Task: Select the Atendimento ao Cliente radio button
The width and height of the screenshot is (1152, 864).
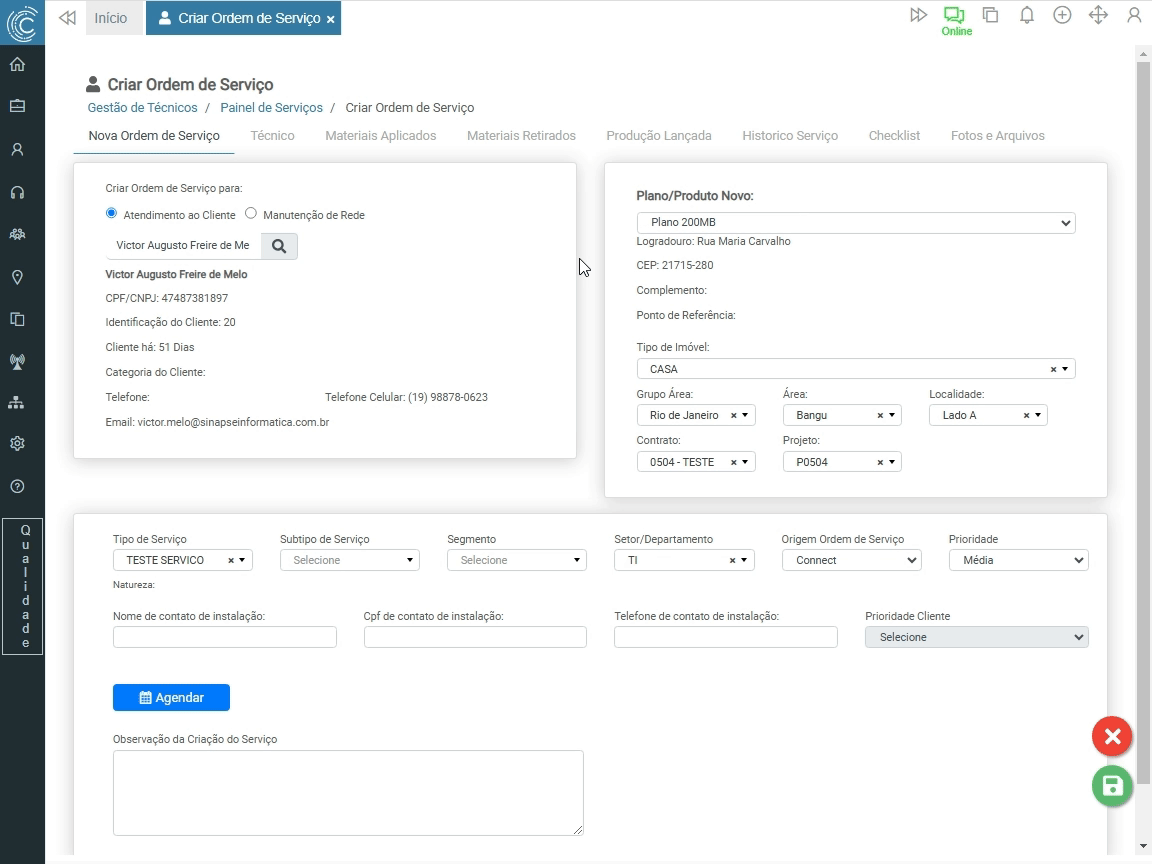Action: click(111, 213)
